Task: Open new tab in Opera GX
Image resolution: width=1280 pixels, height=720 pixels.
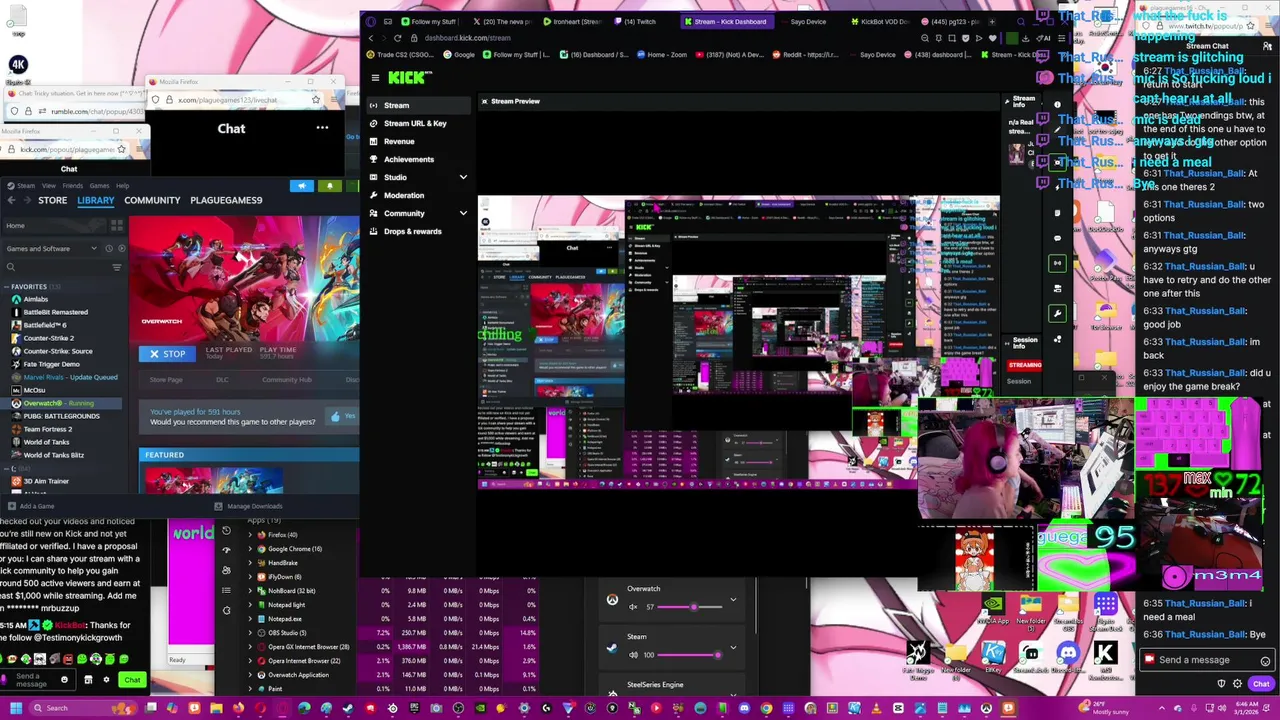Action: (992, 21)
